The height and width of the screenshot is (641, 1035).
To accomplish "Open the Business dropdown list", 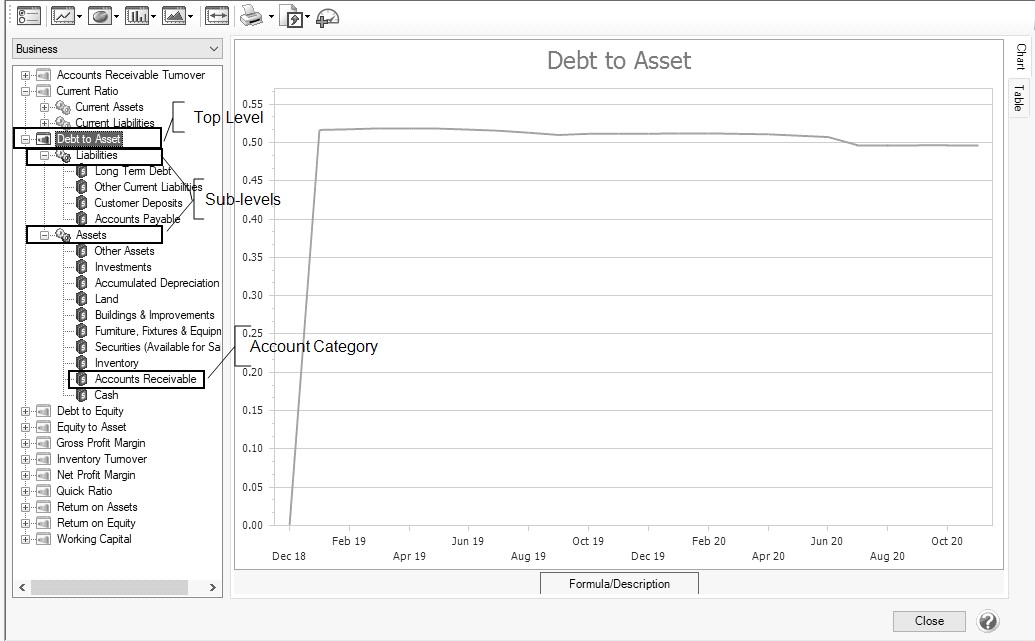I will point(117,49).
